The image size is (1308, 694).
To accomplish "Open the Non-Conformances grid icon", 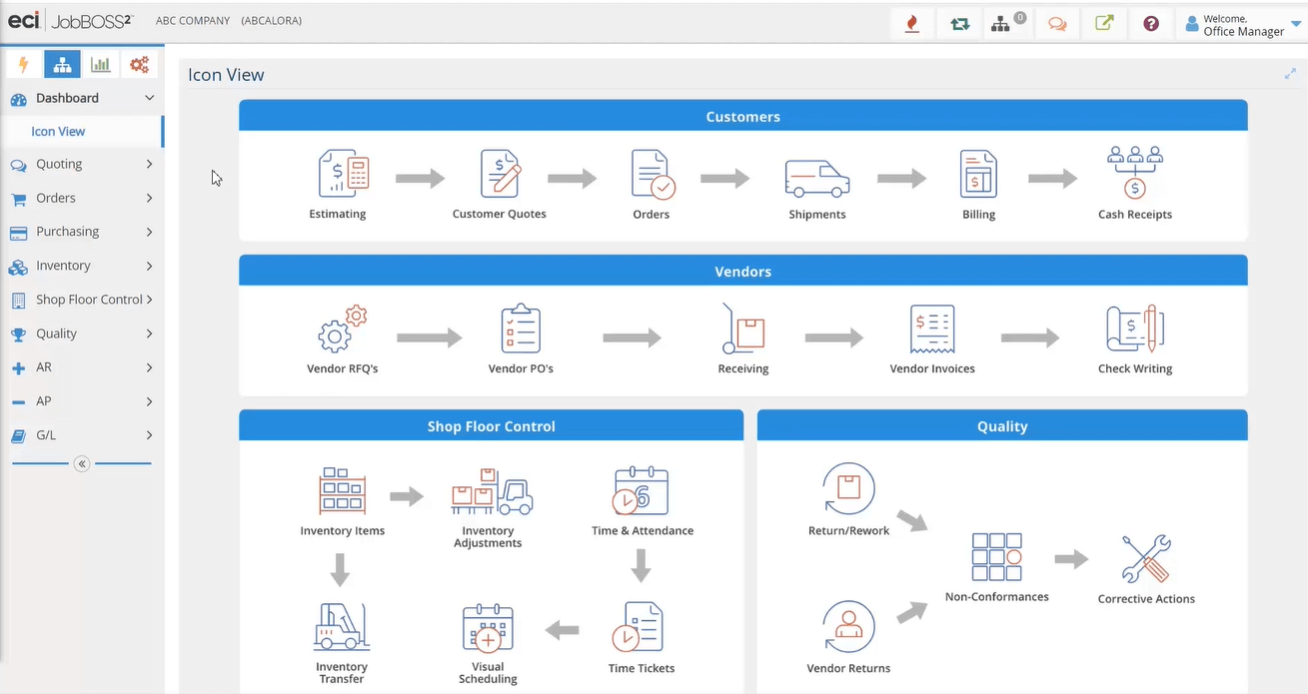I will point(997,557).
